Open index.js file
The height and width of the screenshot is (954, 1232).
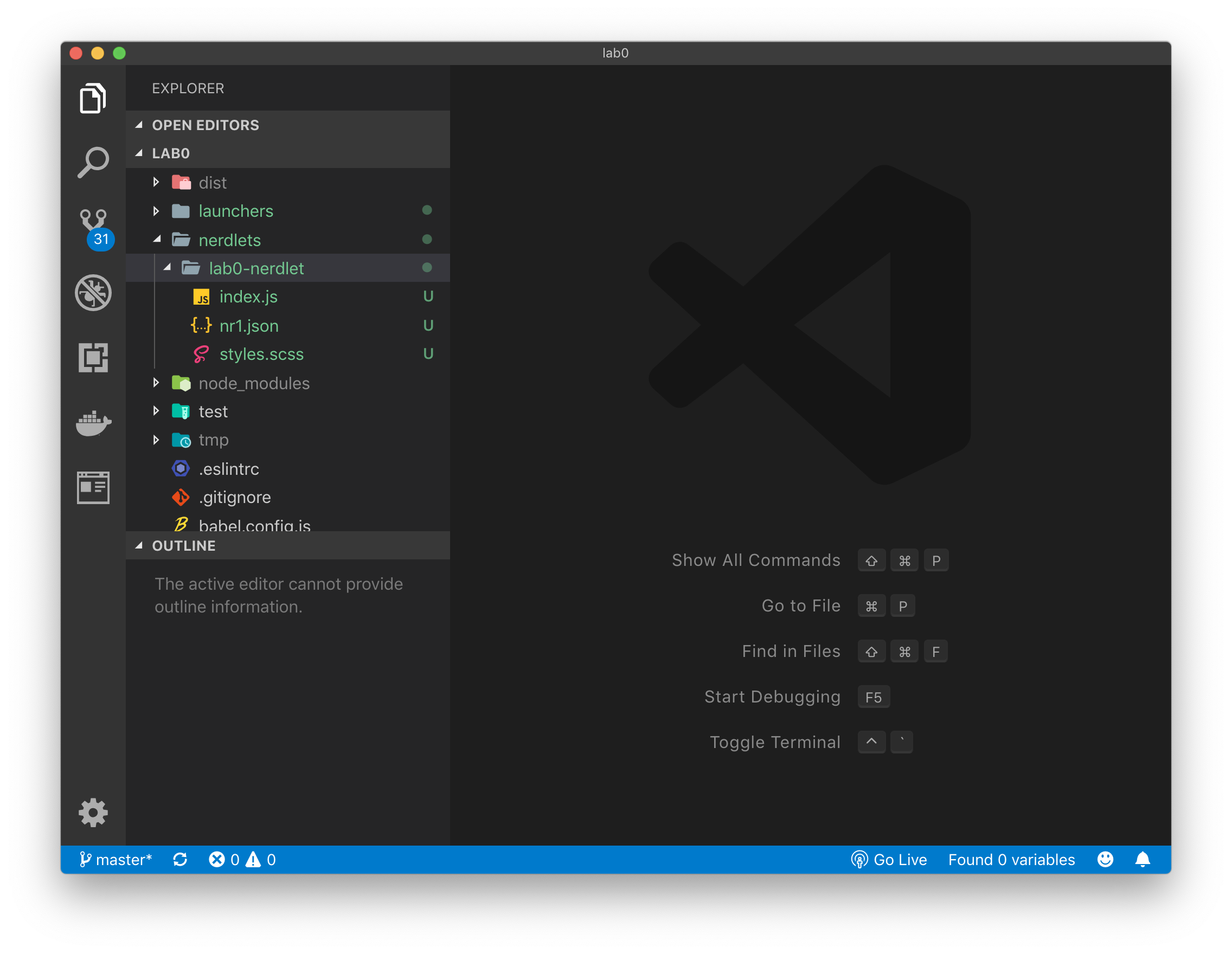pyautogui.click(x=248, y=296)
